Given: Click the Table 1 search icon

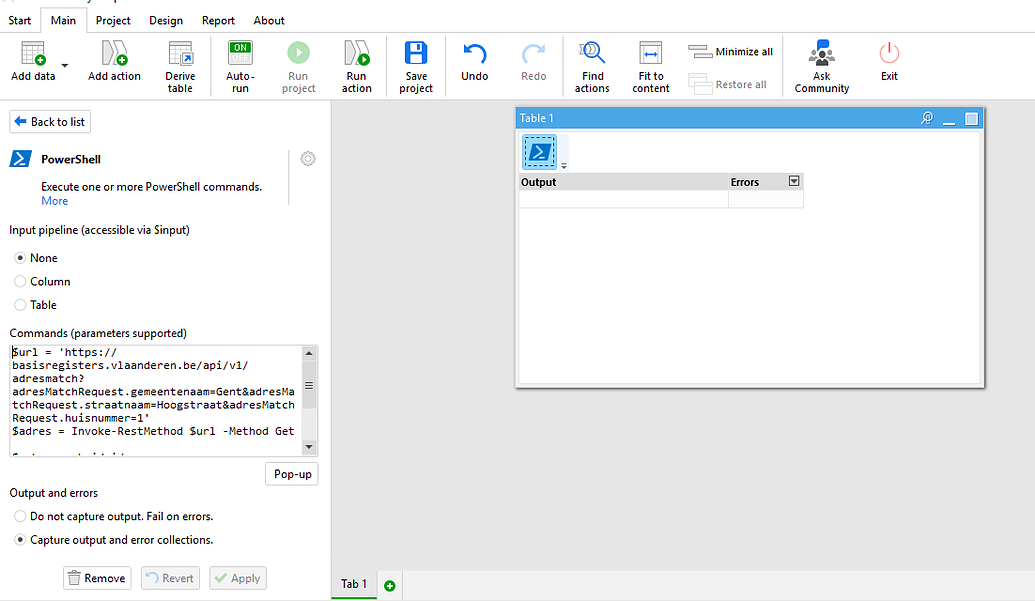Looking at the screenshot, I should pyautogui.click(x=927, y=118).
